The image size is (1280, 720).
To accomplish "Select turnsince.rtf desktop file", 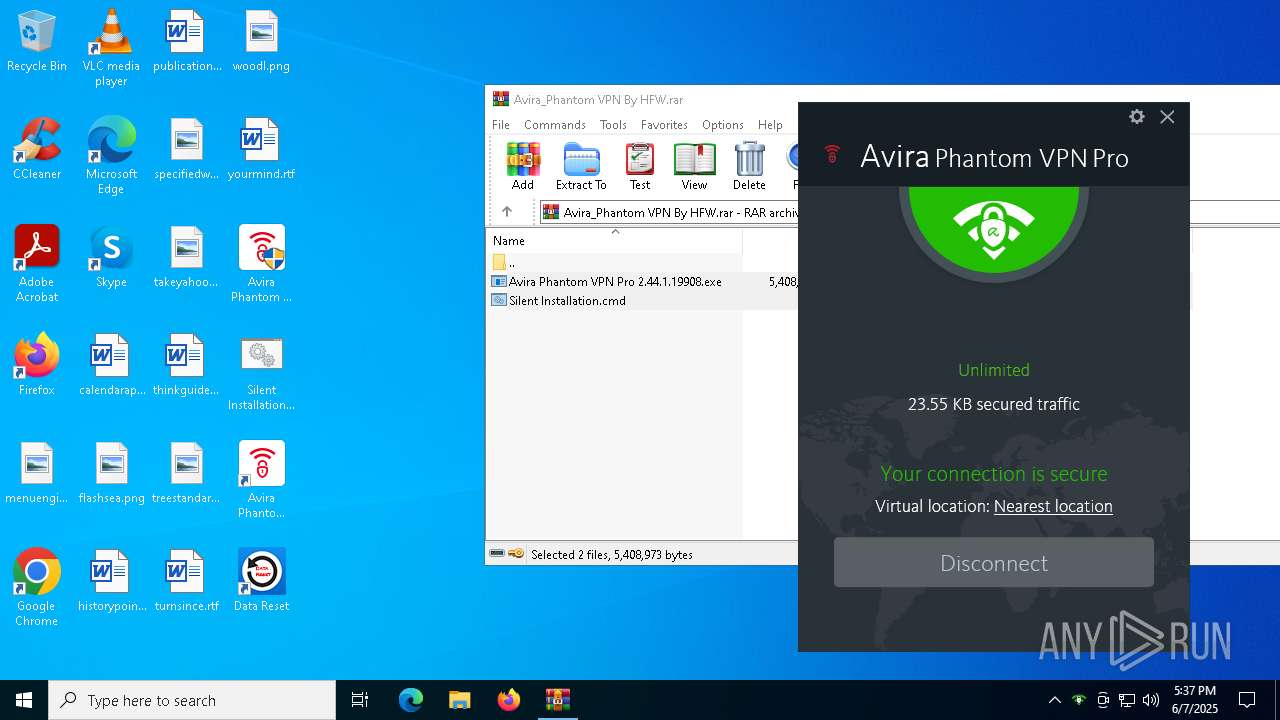I will [186, 581].
